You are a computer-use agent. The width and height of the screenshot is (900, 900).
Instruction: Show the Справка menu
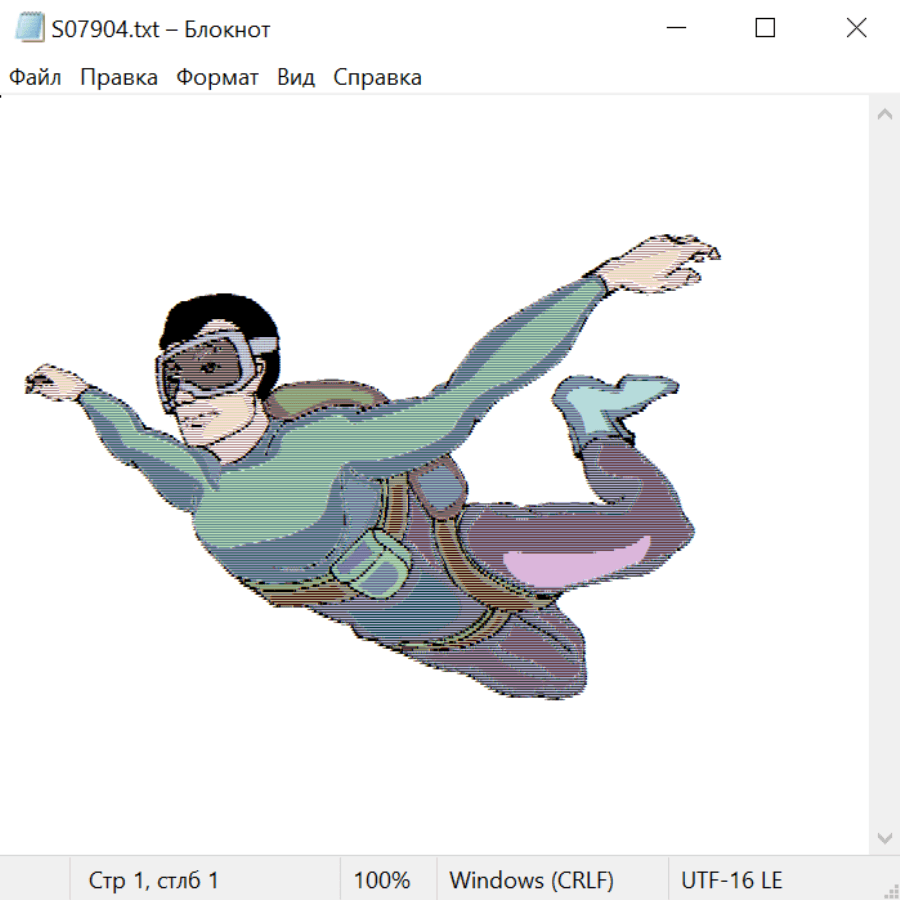pyautogui.click(x=377, y=78)
